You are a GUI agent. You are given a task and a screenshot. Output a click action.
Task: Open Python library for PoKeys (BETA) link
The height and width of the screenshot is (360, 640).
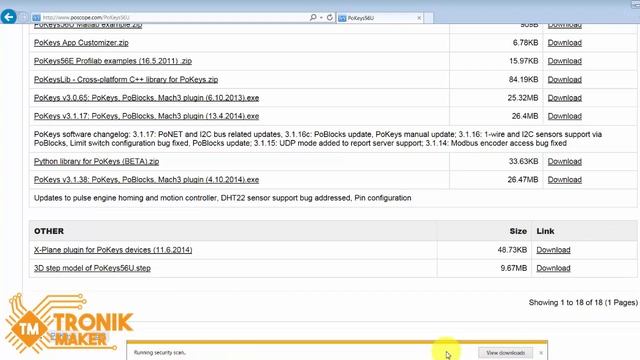coord(96,162)
